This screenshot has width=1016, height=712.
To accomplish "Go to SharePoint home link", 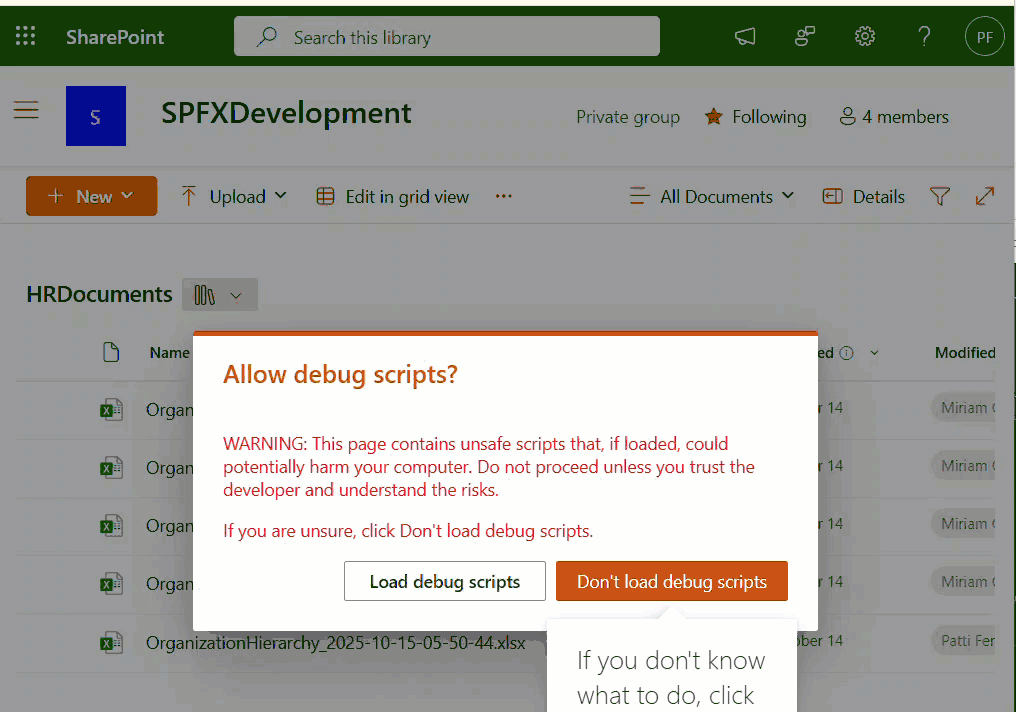I will tap(115, 38).
